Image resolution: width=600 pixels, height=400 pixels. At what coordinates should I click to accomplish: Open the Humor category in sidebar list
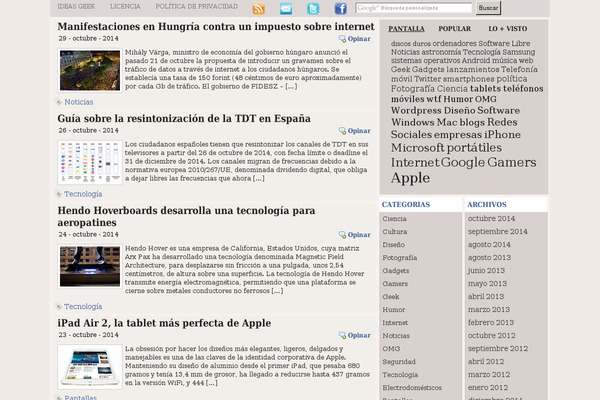pos(393,310)
